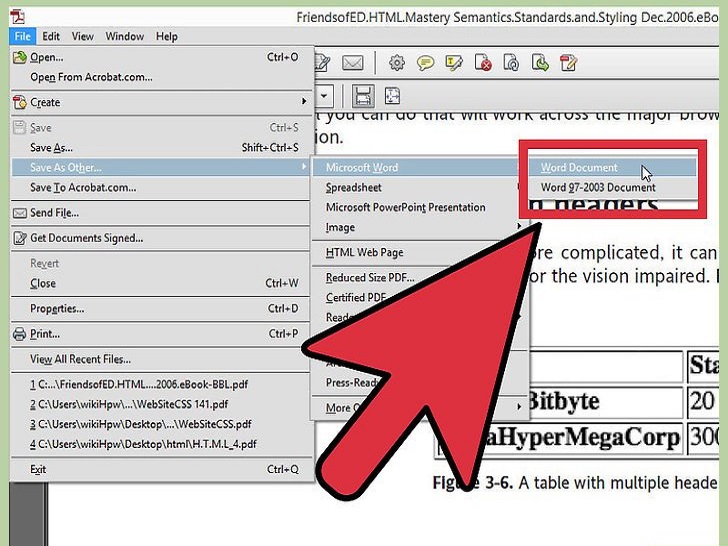This screenshot has width=728, height=546.
Task: Click the extract page icon with green arrow
Action: pyautogui.click(x=540, y=63)
